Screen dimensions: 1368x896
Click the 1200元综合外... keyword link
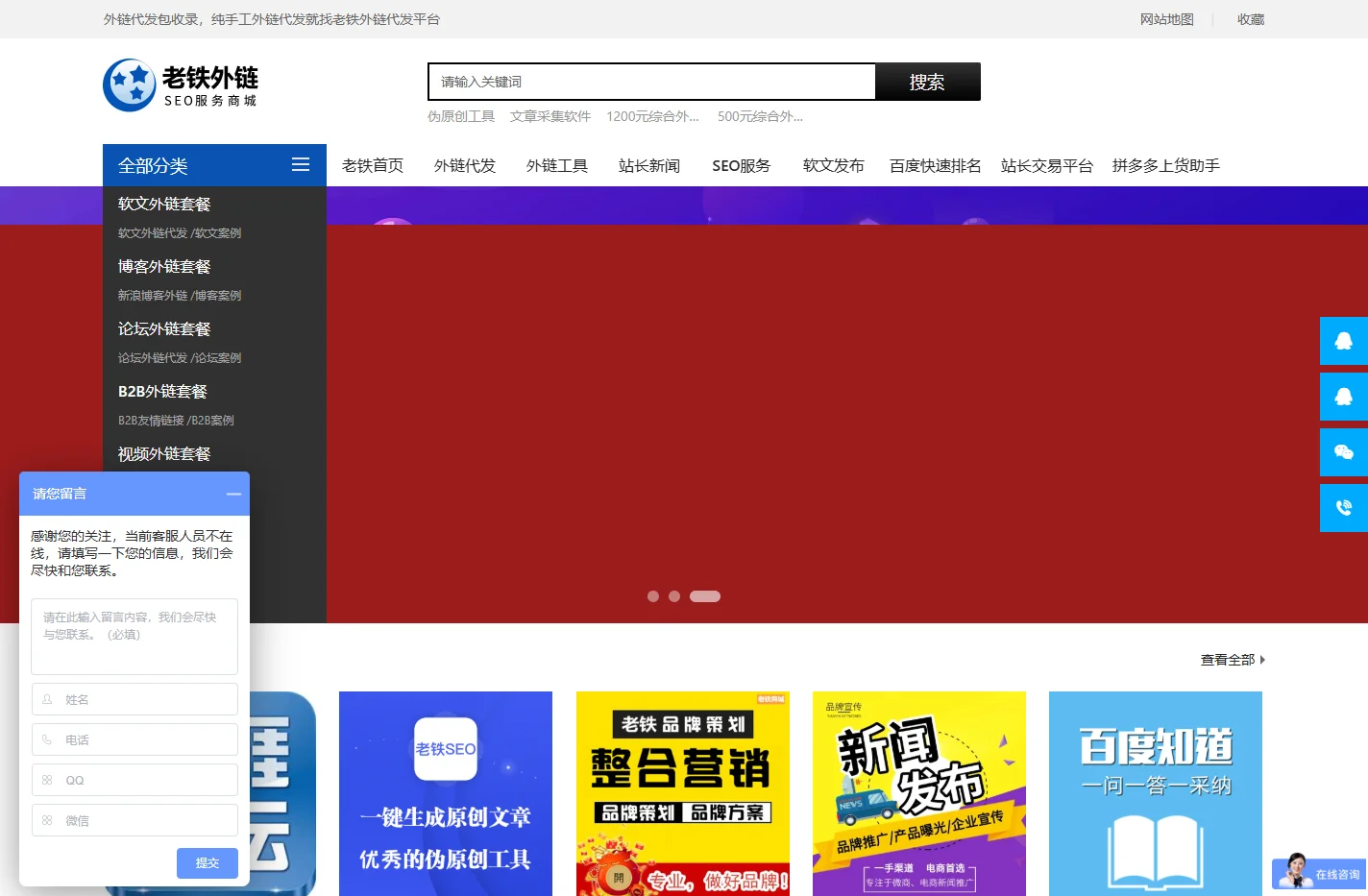(653, 116)
